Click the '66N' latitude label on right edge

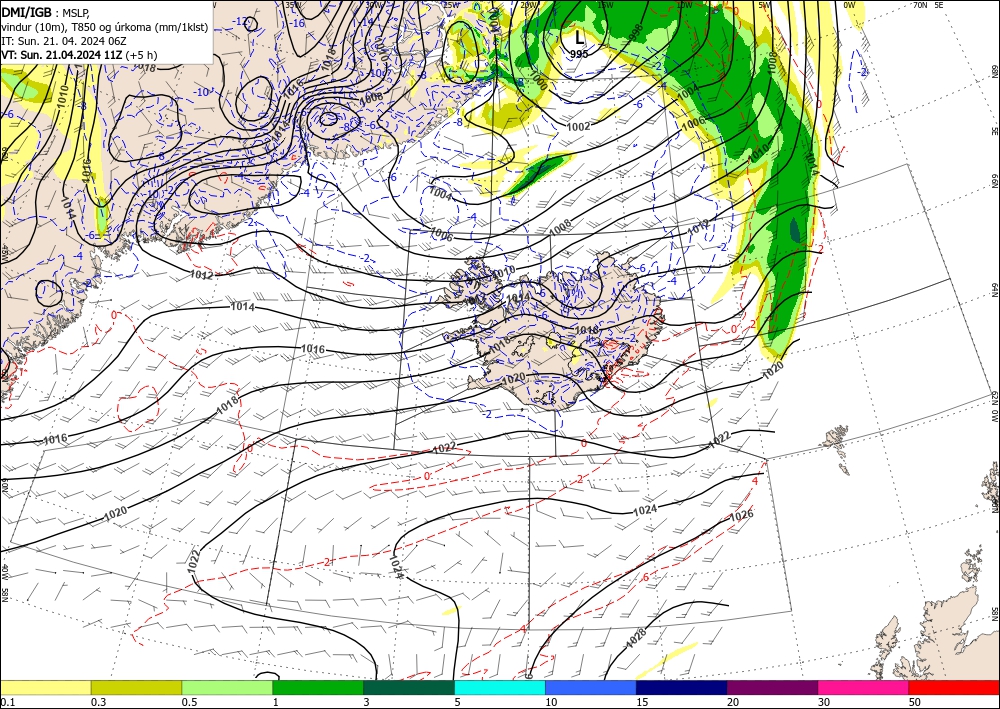pyautogui.click(x=994, y=182)
